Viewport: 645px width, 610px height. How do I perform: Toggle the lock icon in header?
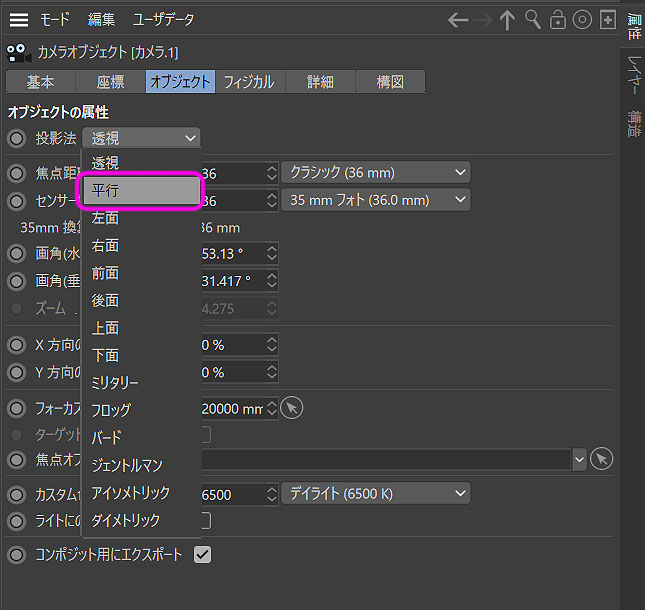558,20
